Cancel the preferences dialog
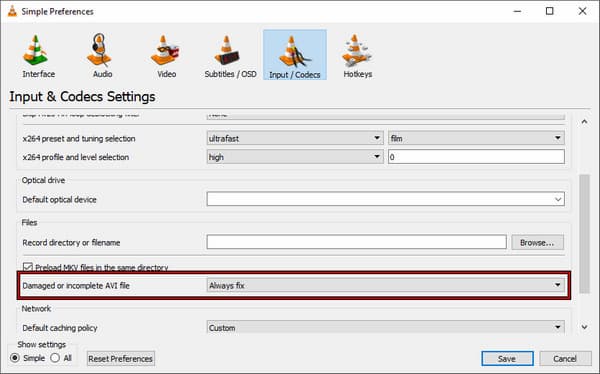600x374 pixels. coord(565,359)
